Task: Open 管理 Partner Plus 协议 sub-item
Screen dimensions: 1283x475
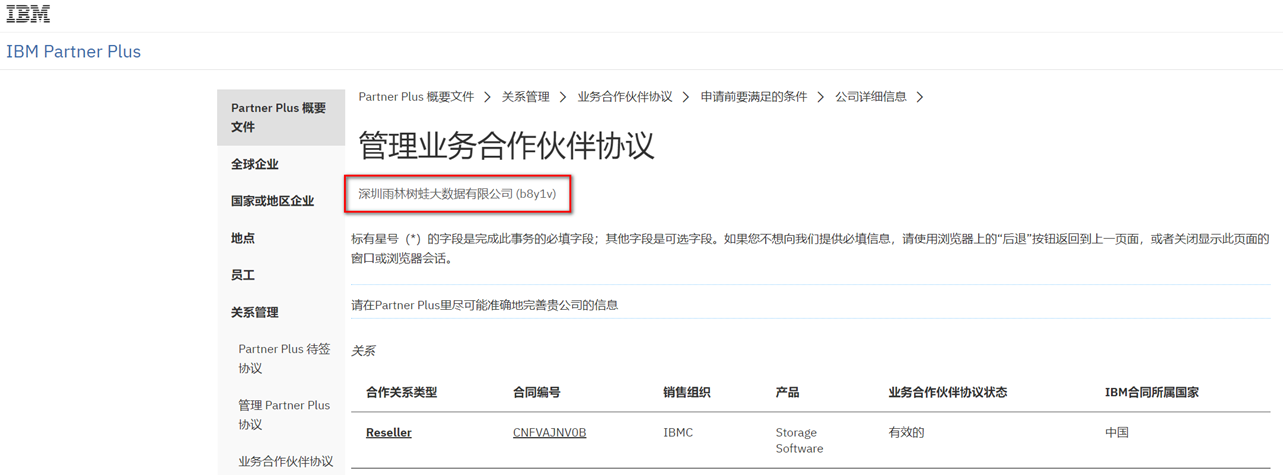Action: coord(284,414)
